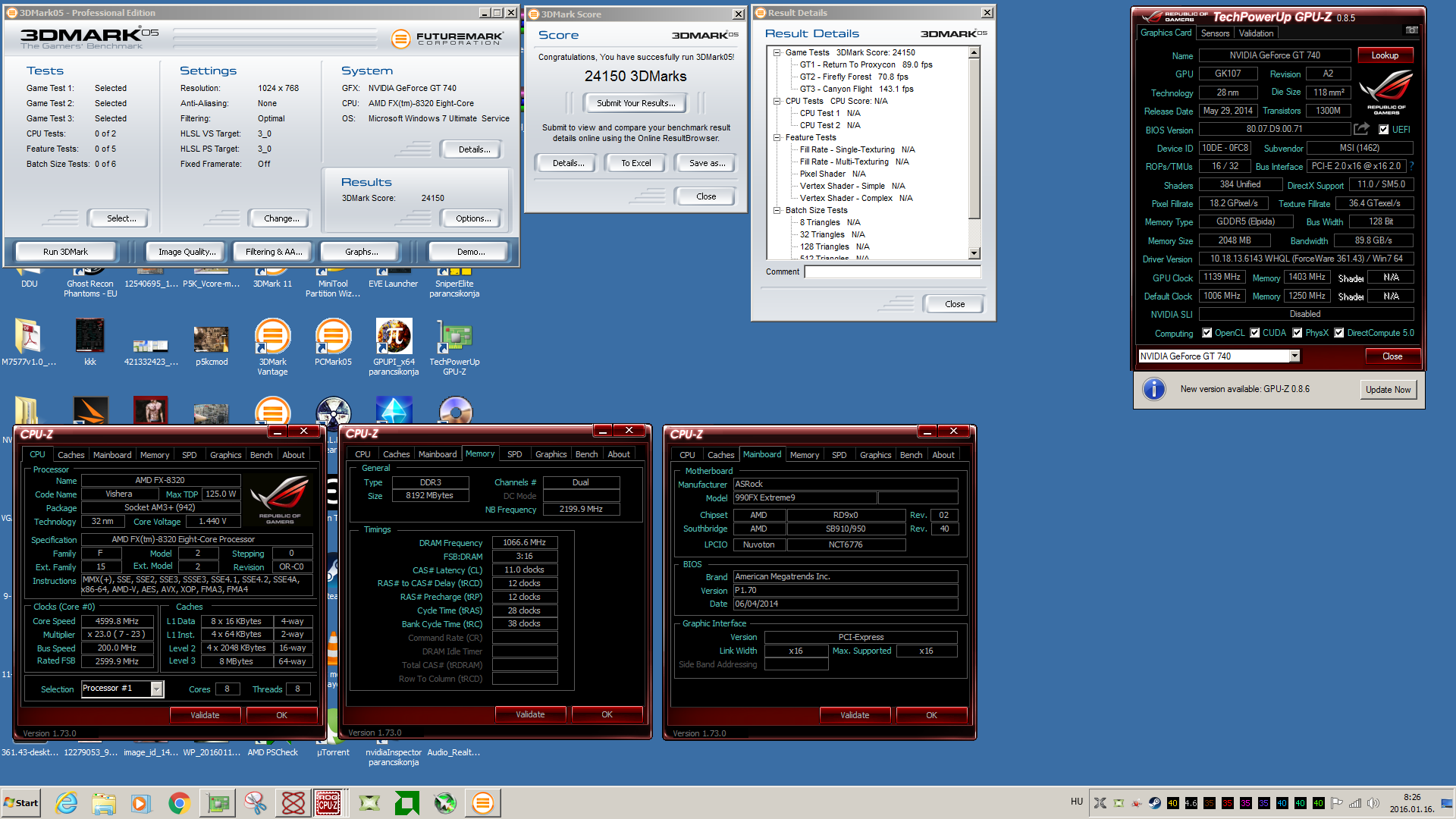Viewport: 1456px width, 819px height.
Task: Click Validate in the left CPU-Z window
Action: coord(205,715)
